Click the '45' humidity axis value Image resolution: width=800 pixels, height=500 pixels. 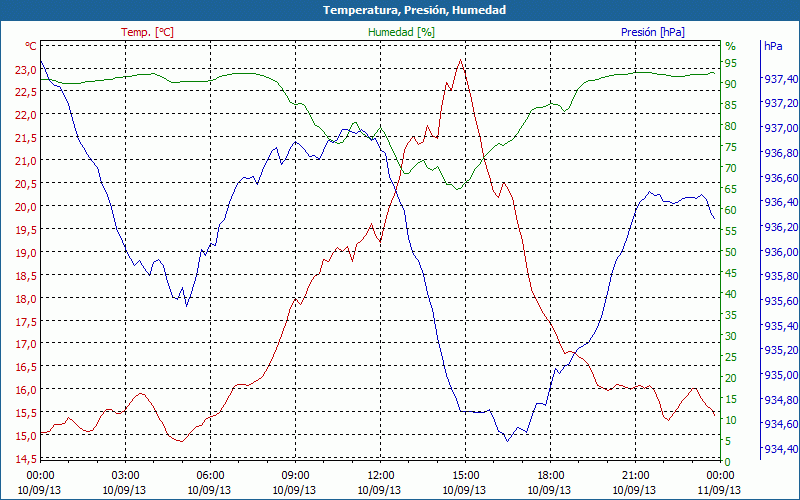point(731,273)
